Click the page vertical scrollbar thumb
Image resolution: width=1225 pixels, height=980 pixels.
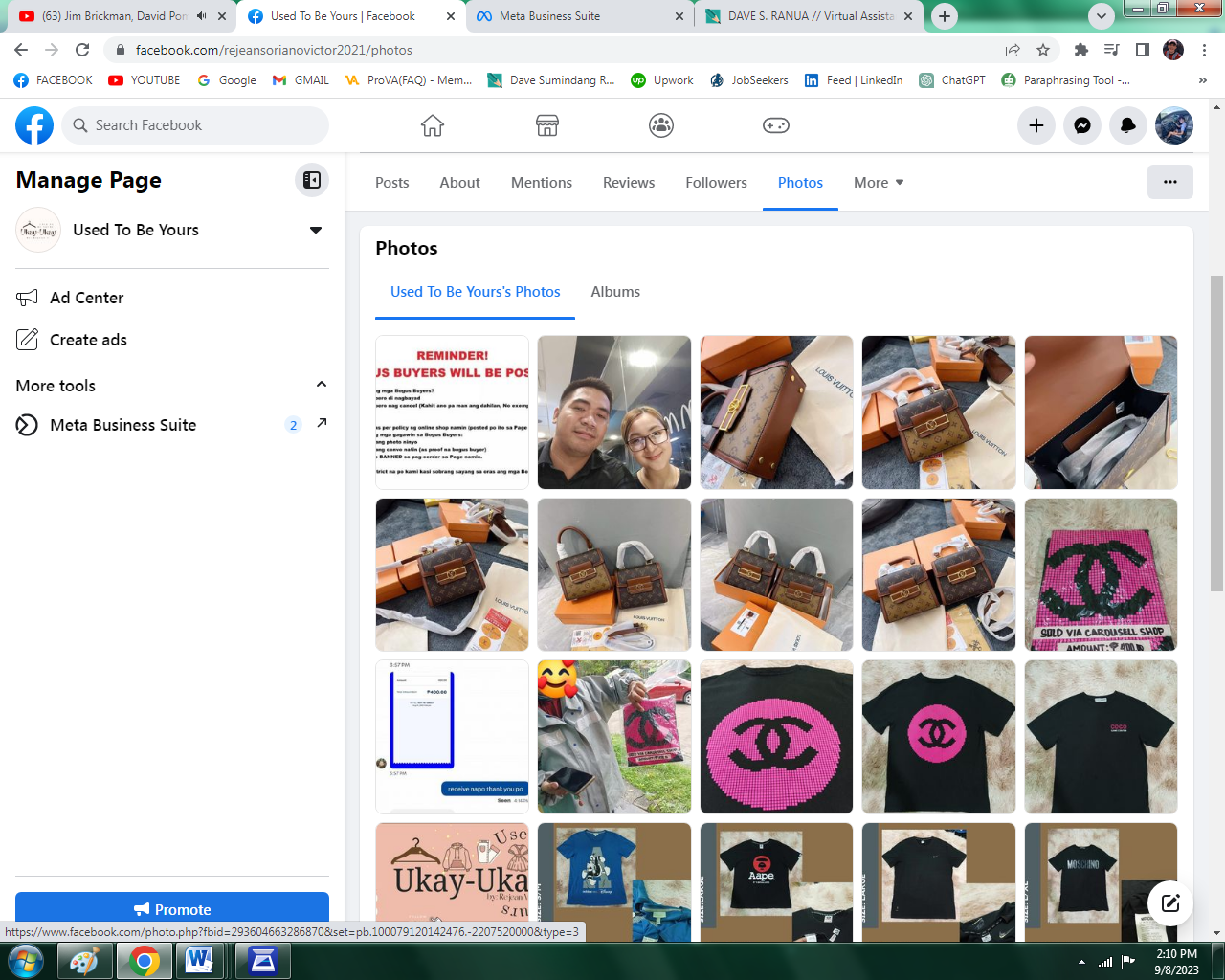[x=1217, y=433]
